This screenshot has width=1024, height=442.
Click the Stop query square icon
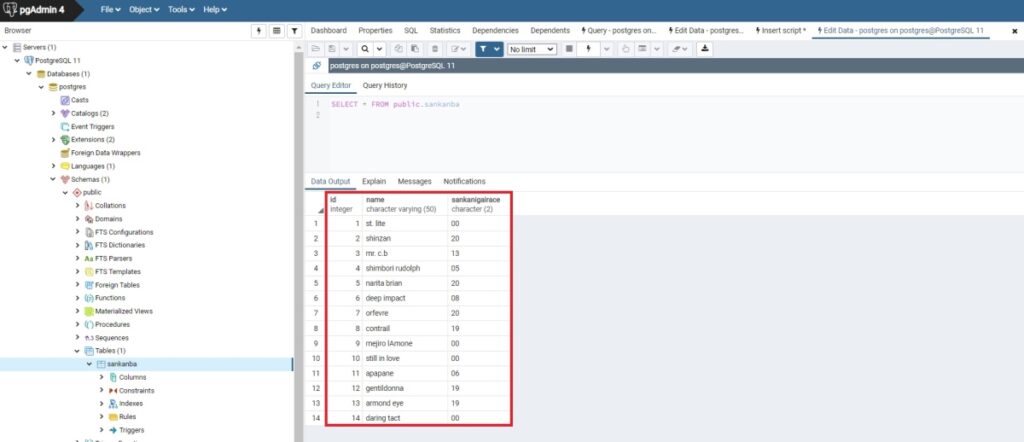coord(569,48)
